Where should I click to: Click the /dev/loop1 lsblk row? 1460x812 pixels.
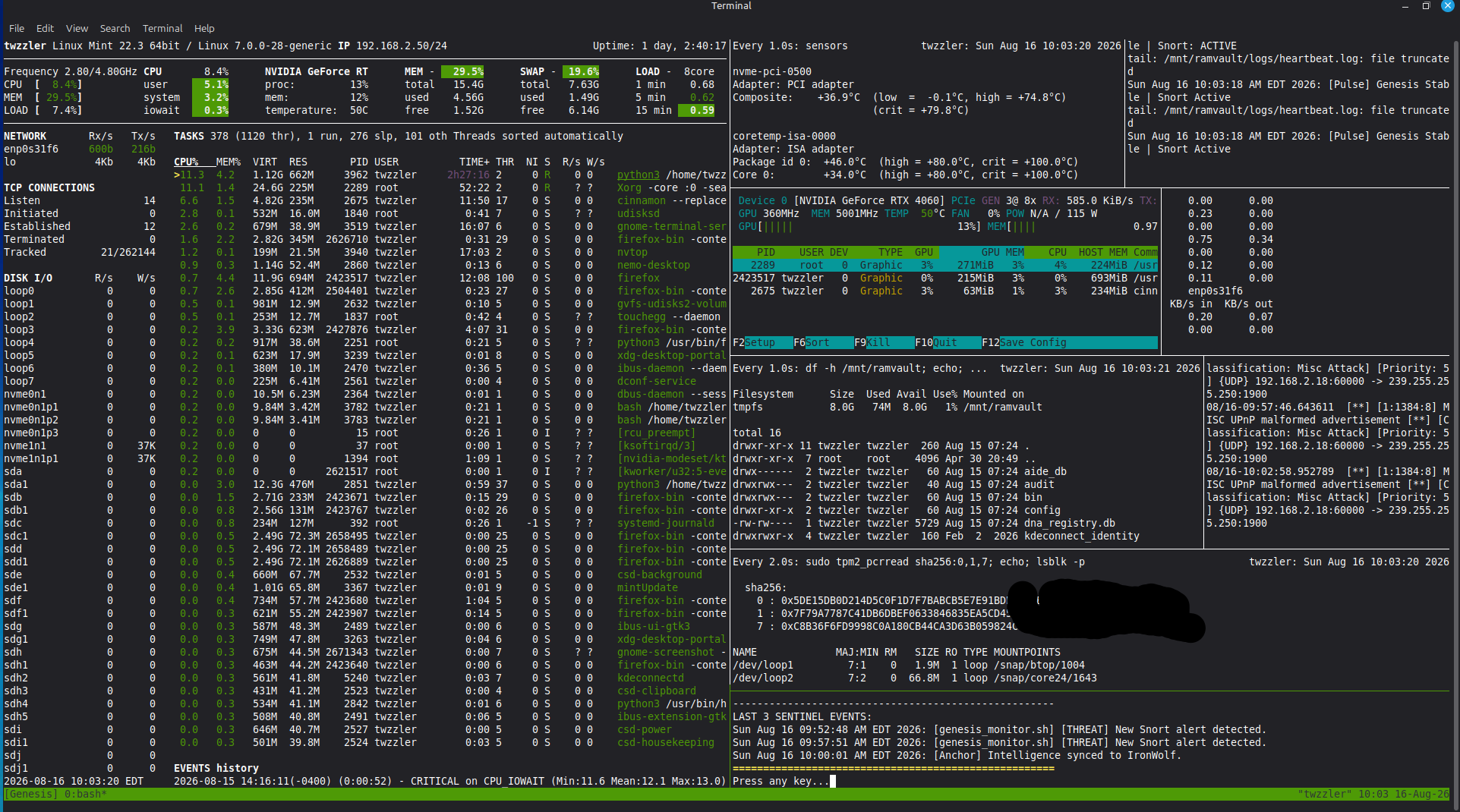[909, 665]
